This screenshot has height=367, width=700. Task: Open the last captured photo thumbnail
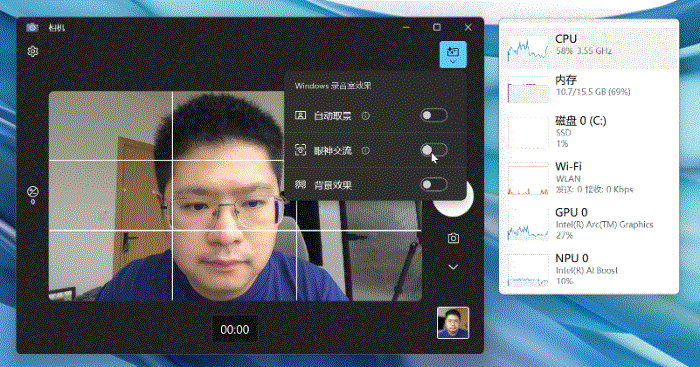coord(453,322)
